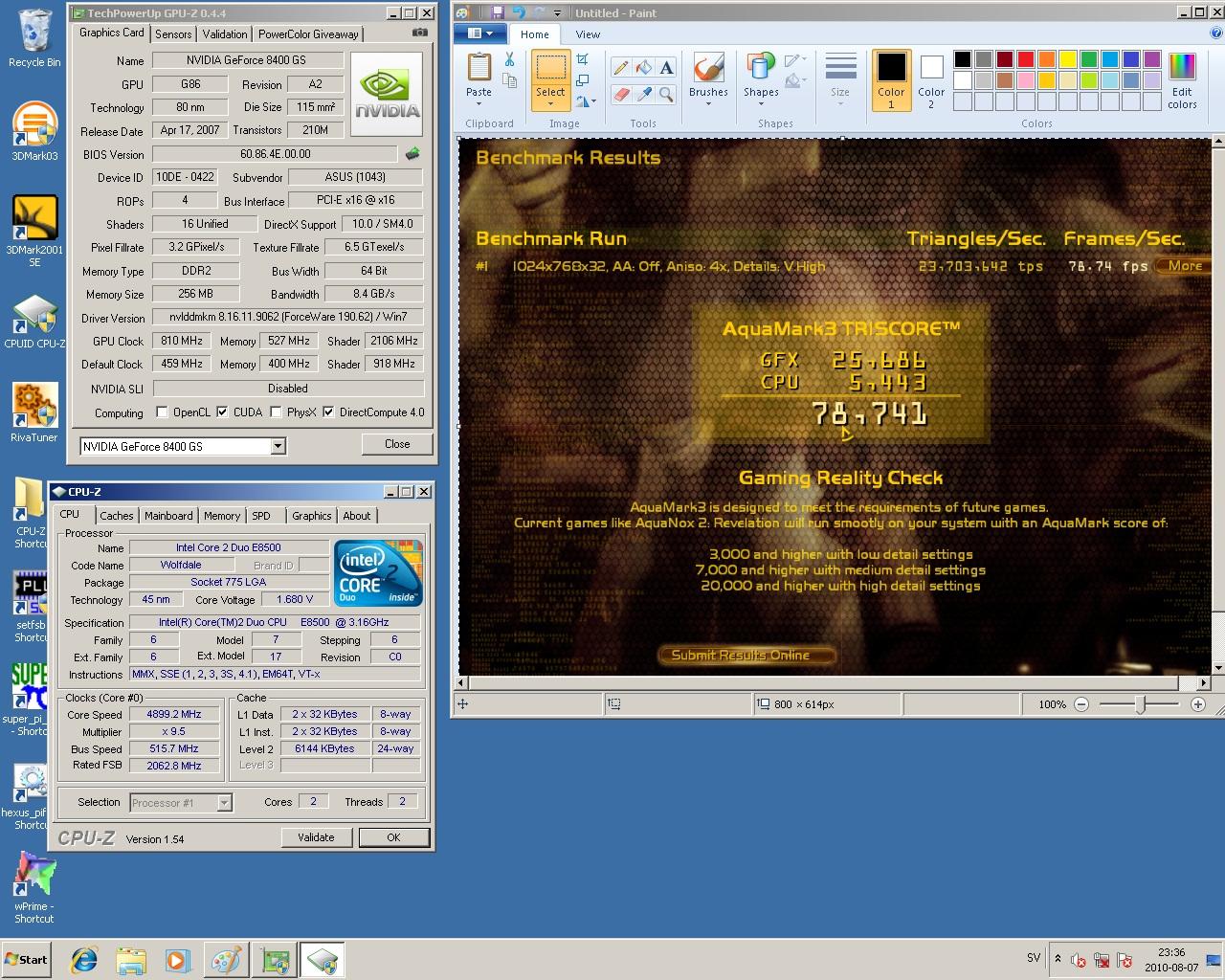Switch to Validation tab in GPU-Z

[225, 33]
